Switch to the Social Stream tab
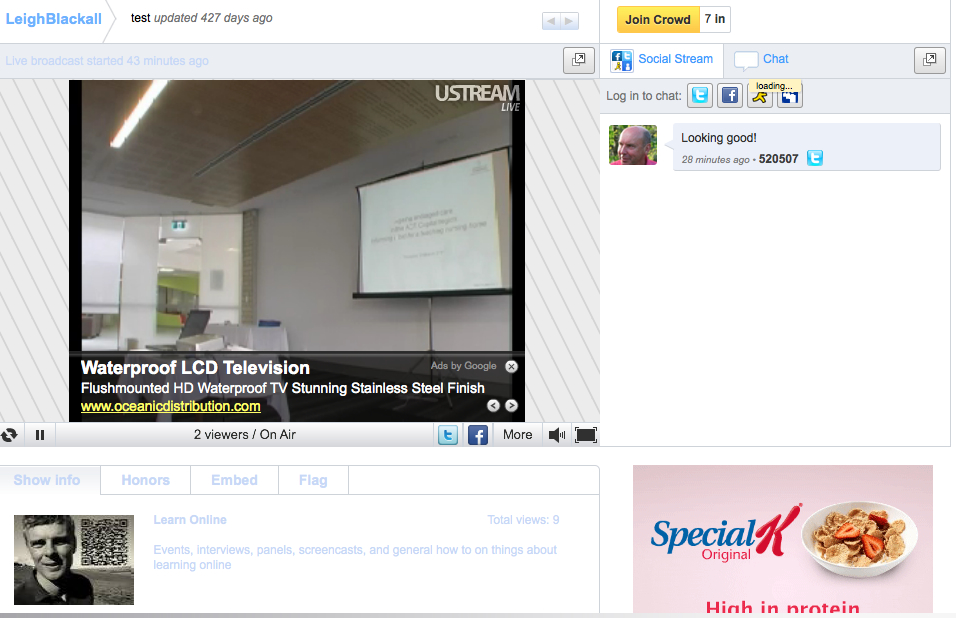The image size is (956, 618). coord(662,60)
